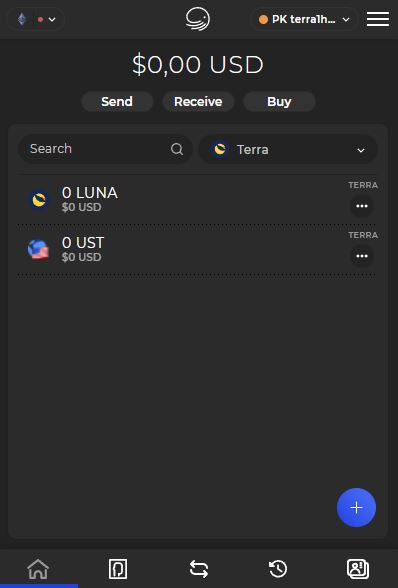Click the Receive button
Viewport: 398px width, 588px height.
click(198, 102)
